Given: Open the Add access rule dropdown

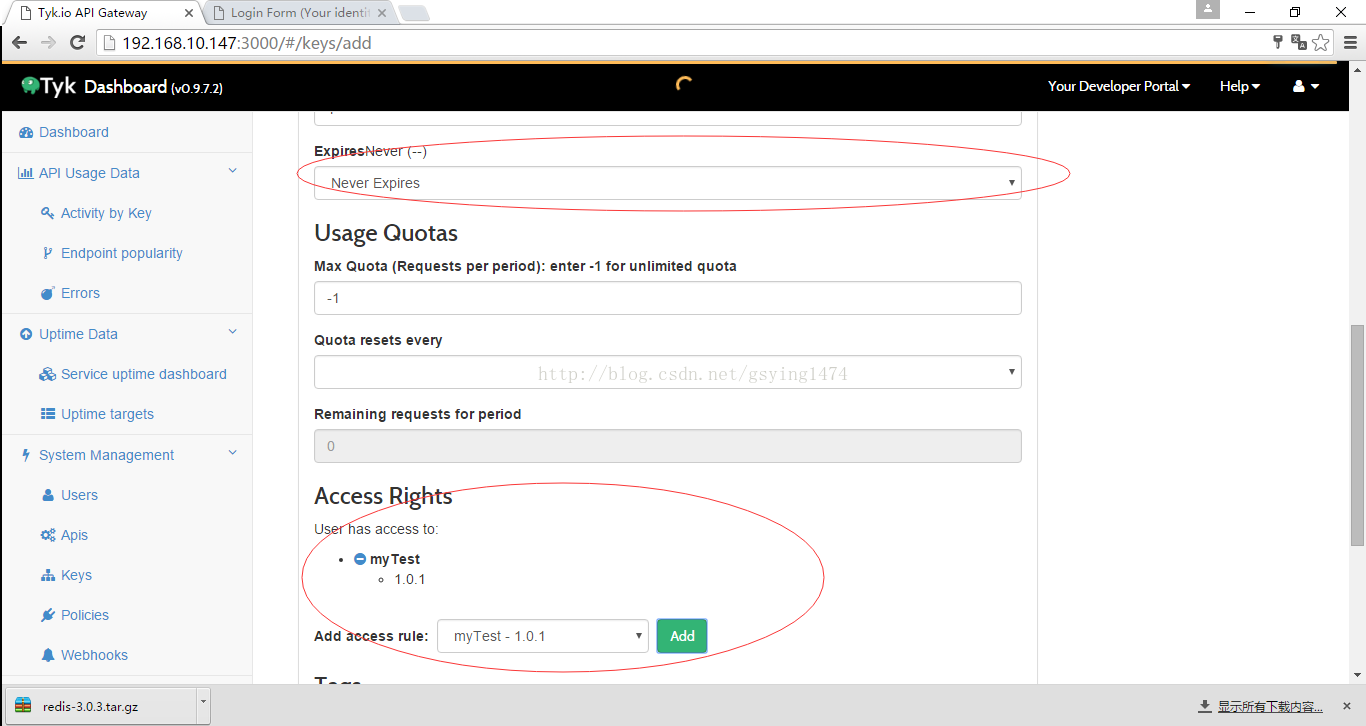Looking at the screenshot, I should pos(543,636).
